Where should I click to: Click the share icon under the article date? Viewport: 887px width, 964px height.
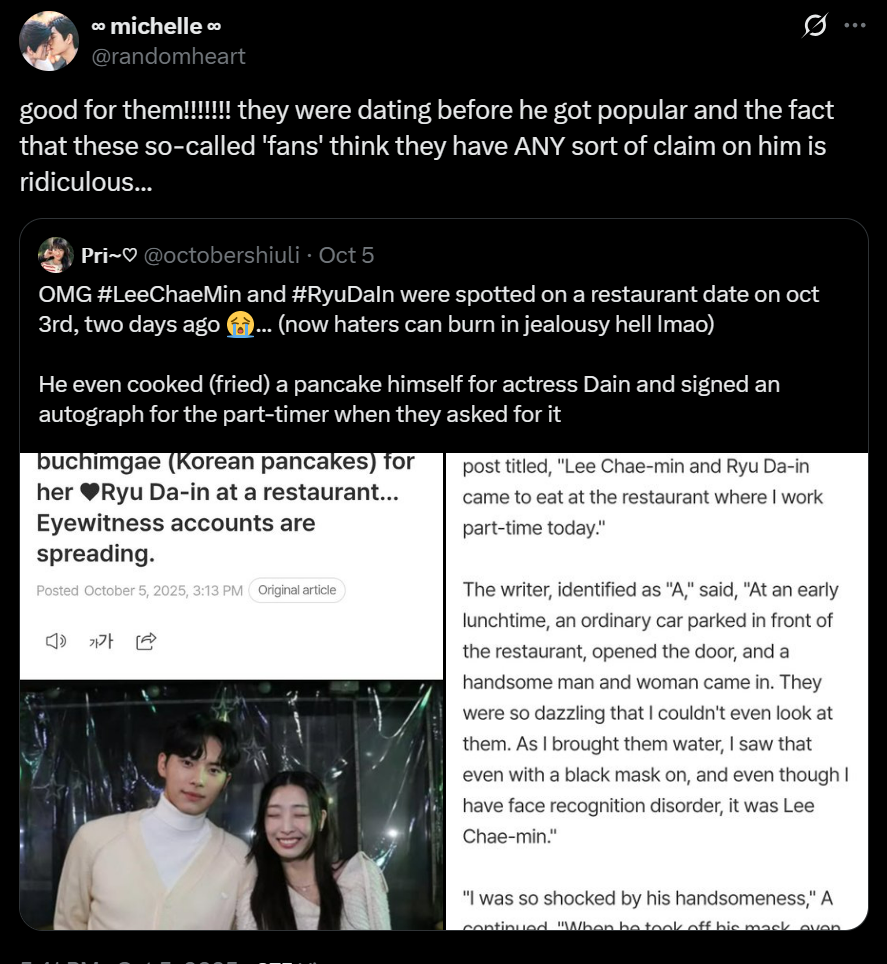146,641
